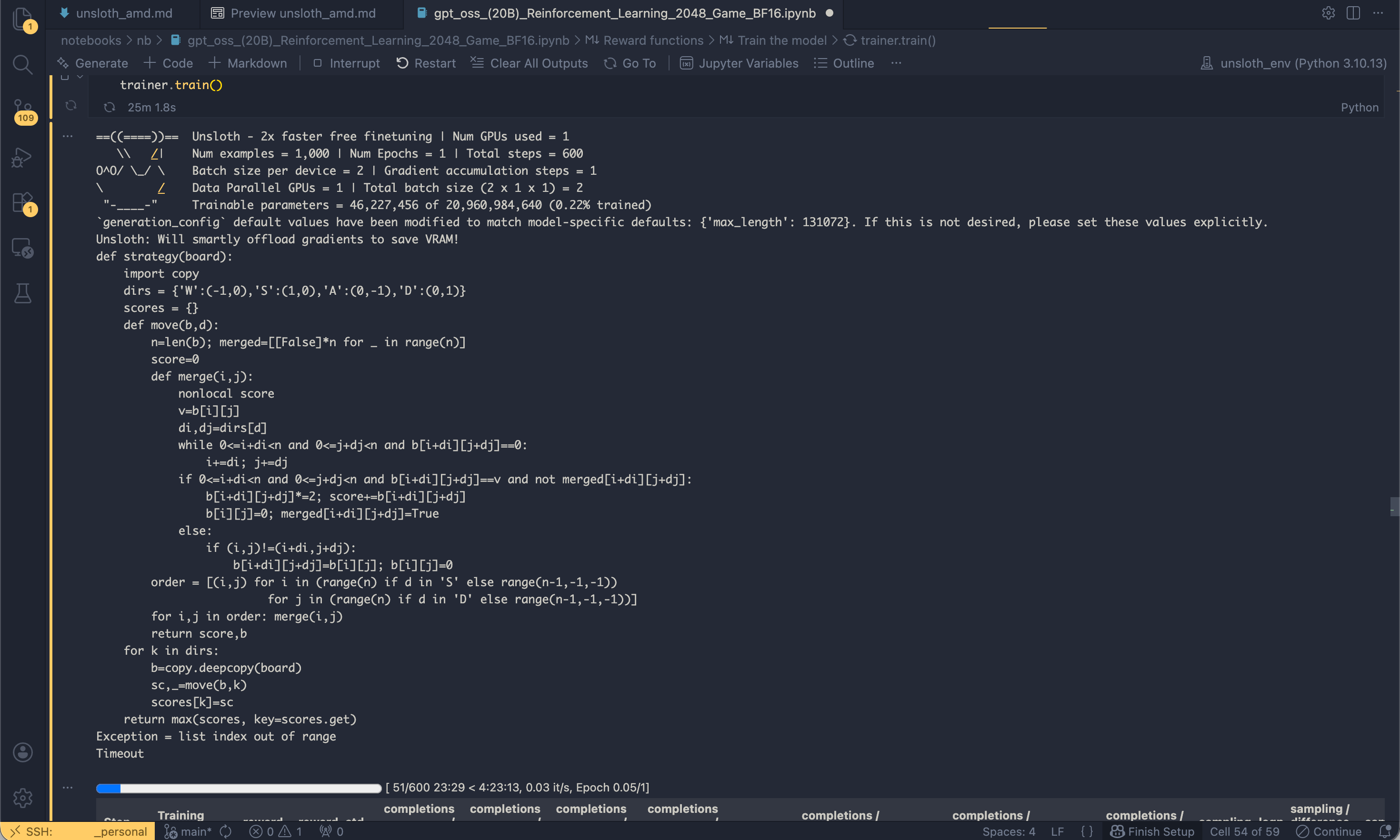Open the cell output ellipsis menu
Viewport: 1400px width, 840px height.
[x=67, y=136]
